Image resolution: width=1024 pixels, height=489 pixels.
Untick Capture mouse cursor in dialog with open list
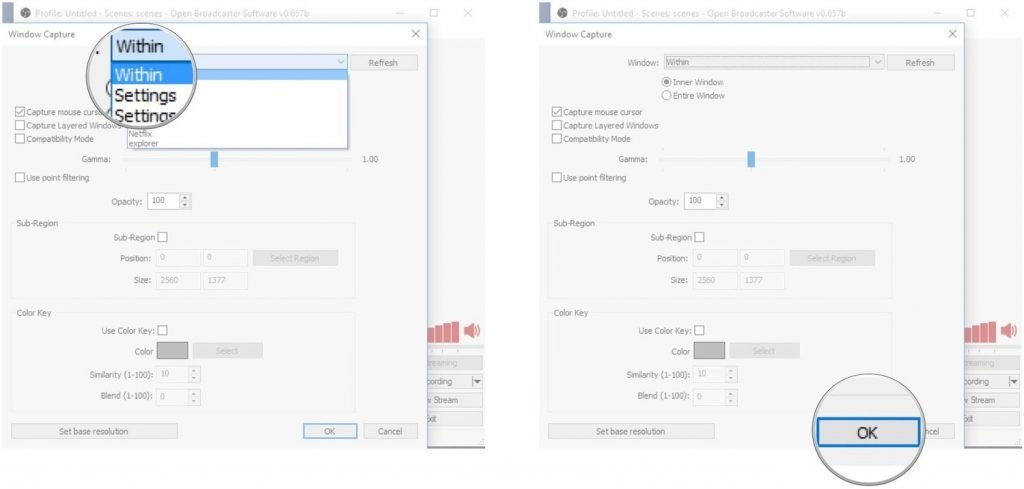[x=20, y=112]
